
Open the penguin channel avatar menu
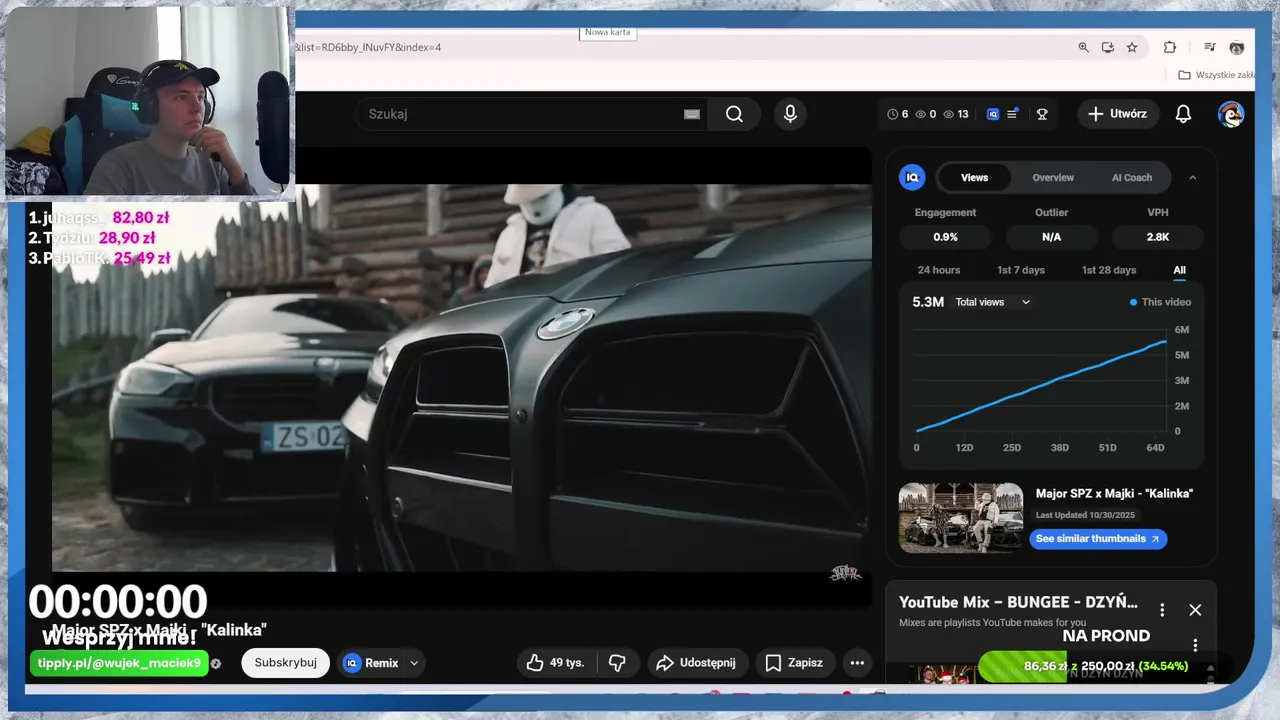point(1231,114)
